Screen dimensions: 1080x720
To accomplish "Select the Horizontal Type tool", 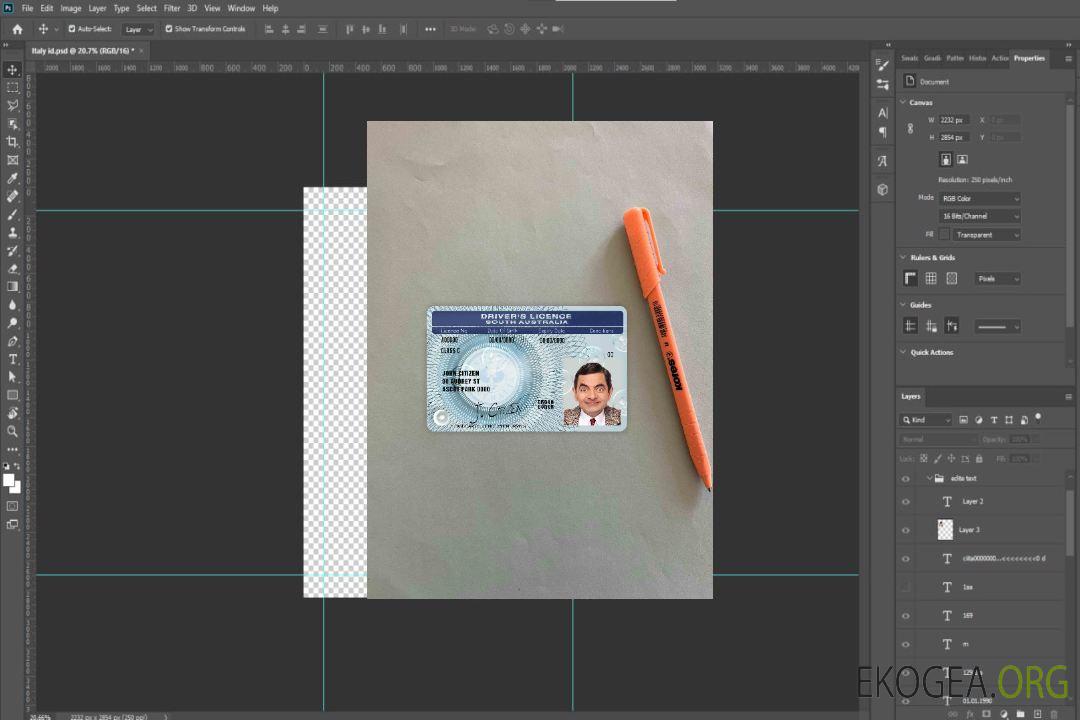I will click(13, 359).
